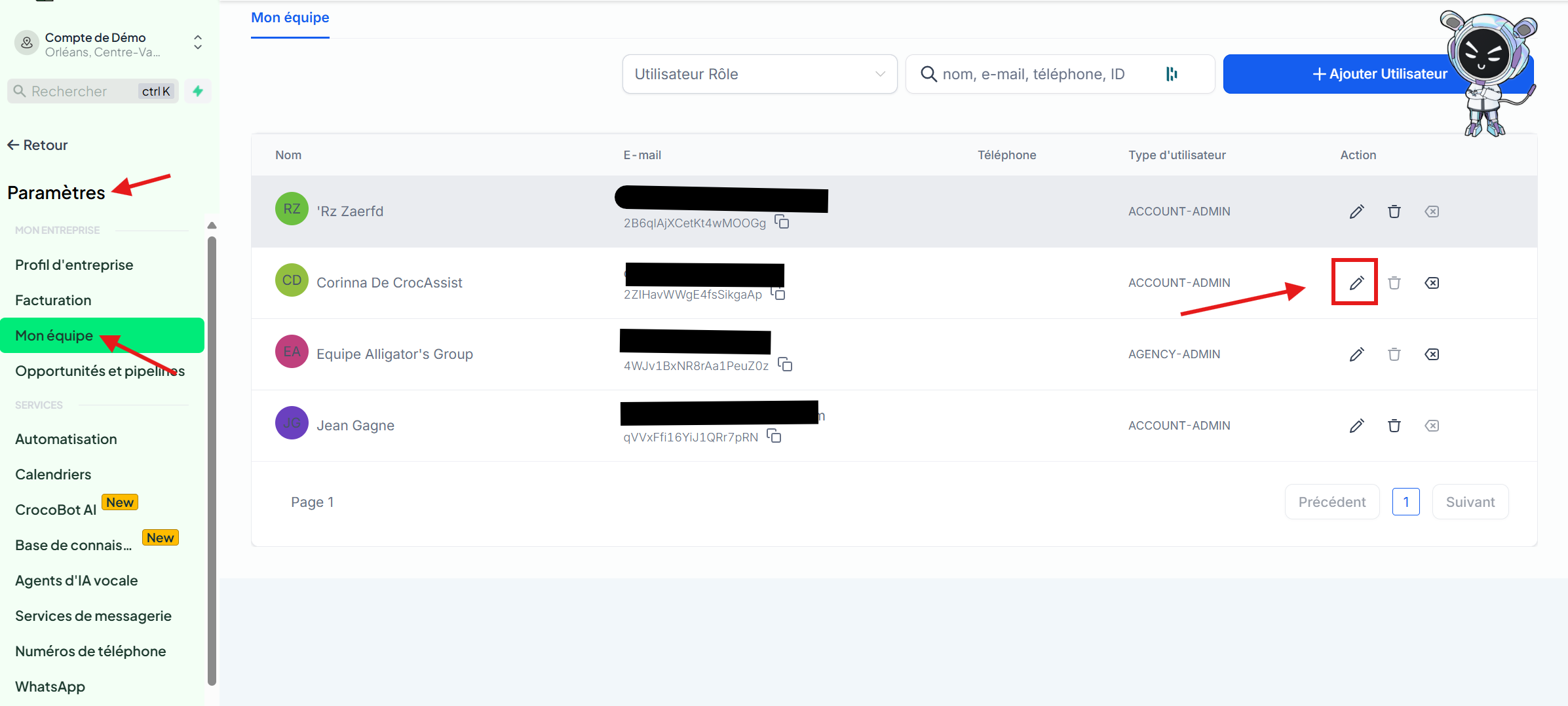Open the Utilisateur Rôle dropdown

point(759,74)
